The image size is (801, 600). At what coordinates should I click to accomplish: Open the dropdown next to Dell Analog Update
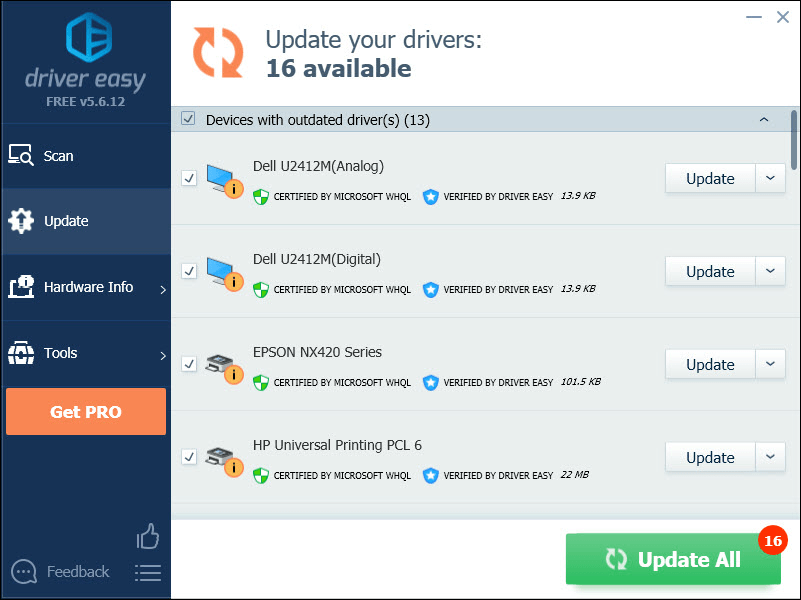pos(769,178)
